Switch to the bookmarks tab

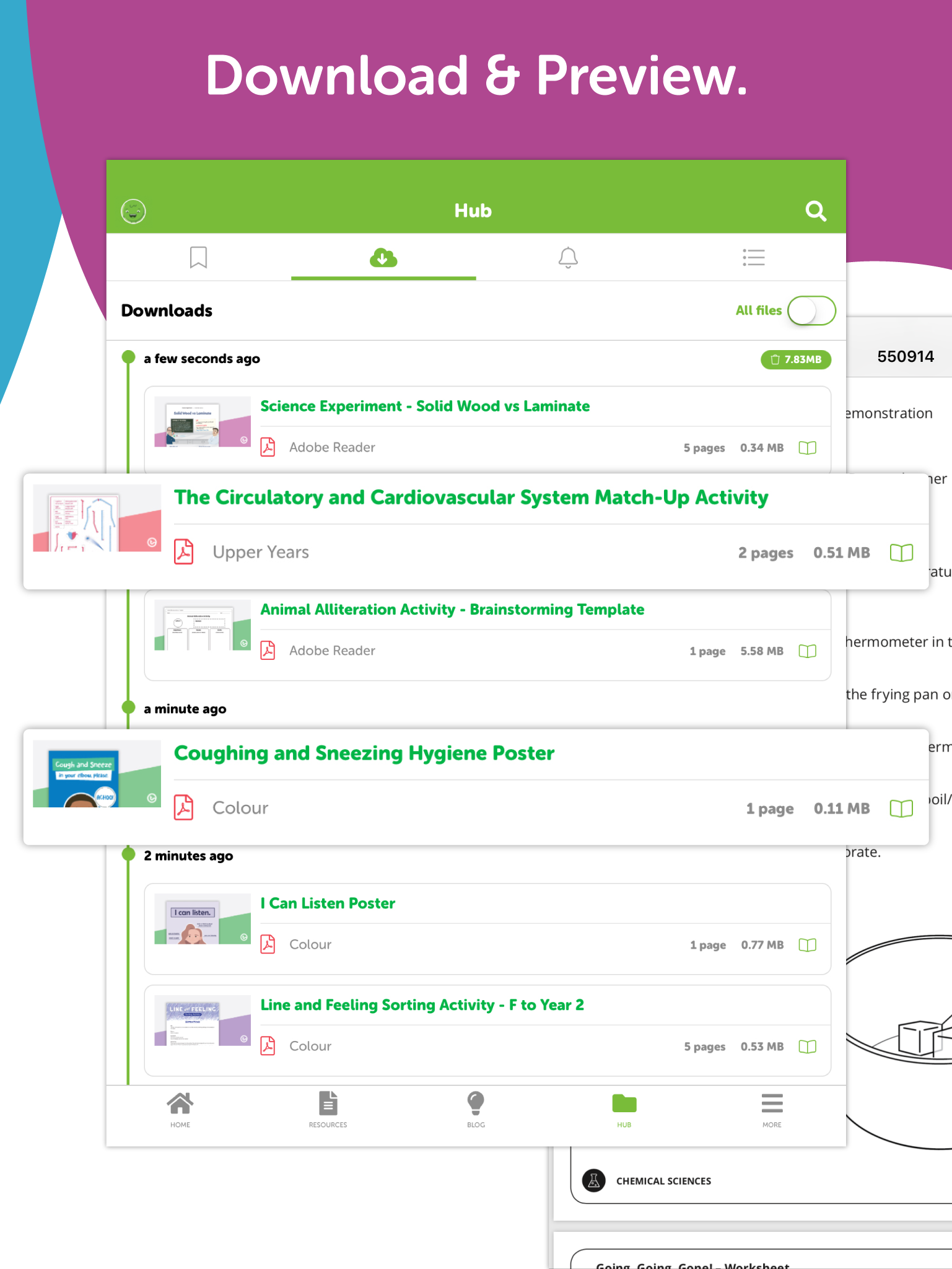198,257
